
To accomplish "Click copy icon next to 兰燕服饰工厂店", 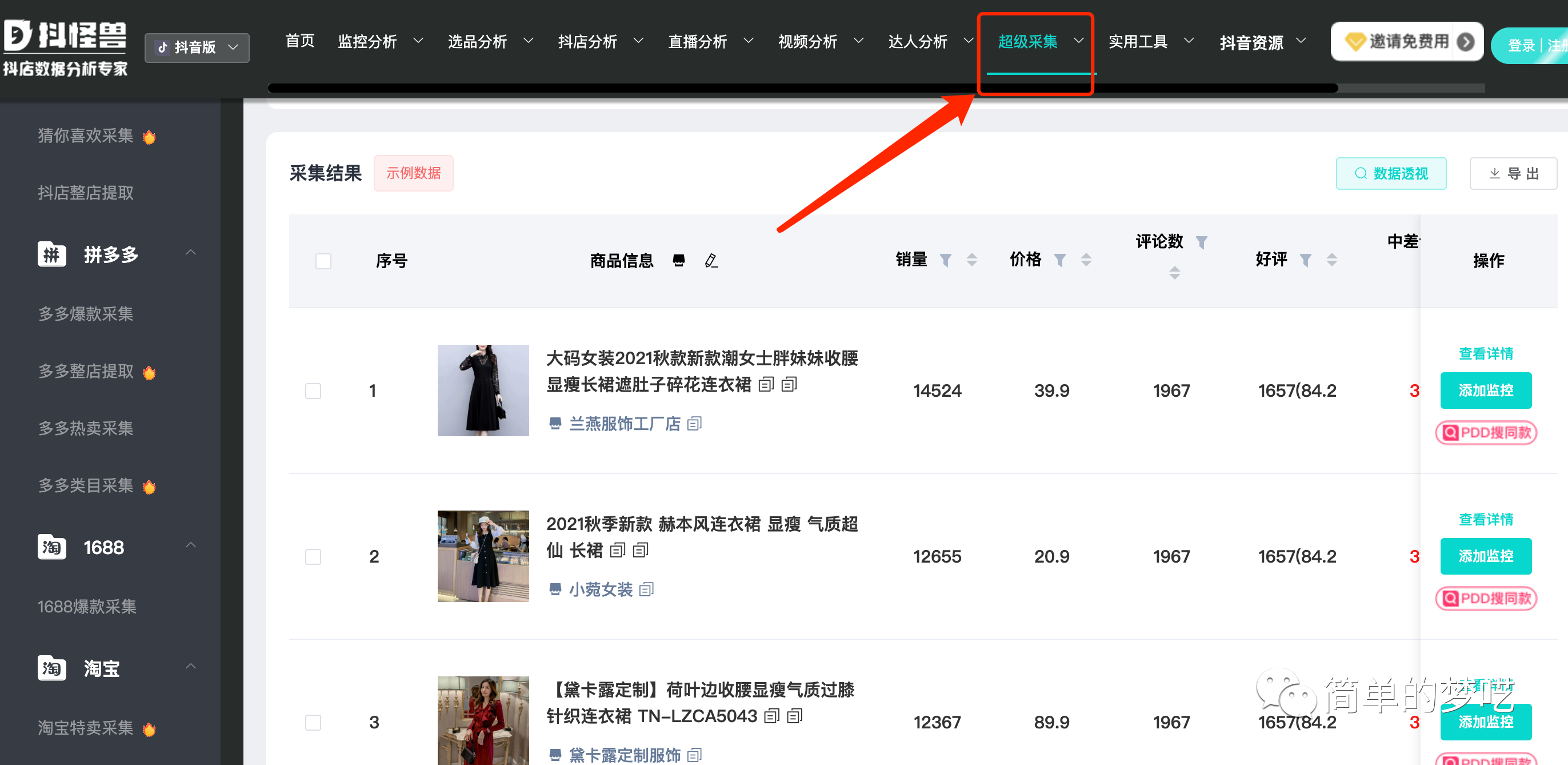I will tap(695, 423).
